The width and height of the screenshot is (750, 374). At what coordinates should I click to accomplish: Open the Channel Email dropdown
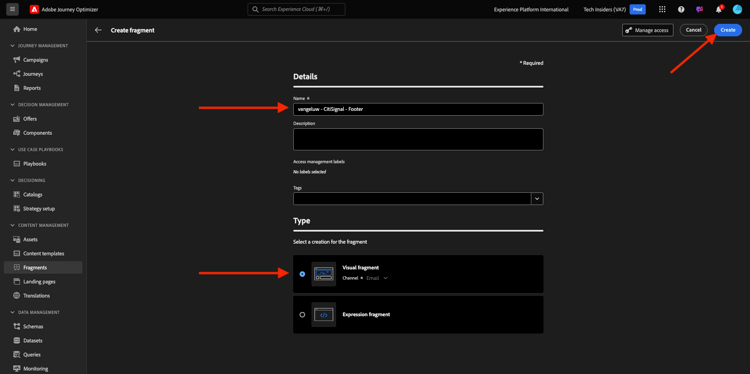(x=377, y=278)
